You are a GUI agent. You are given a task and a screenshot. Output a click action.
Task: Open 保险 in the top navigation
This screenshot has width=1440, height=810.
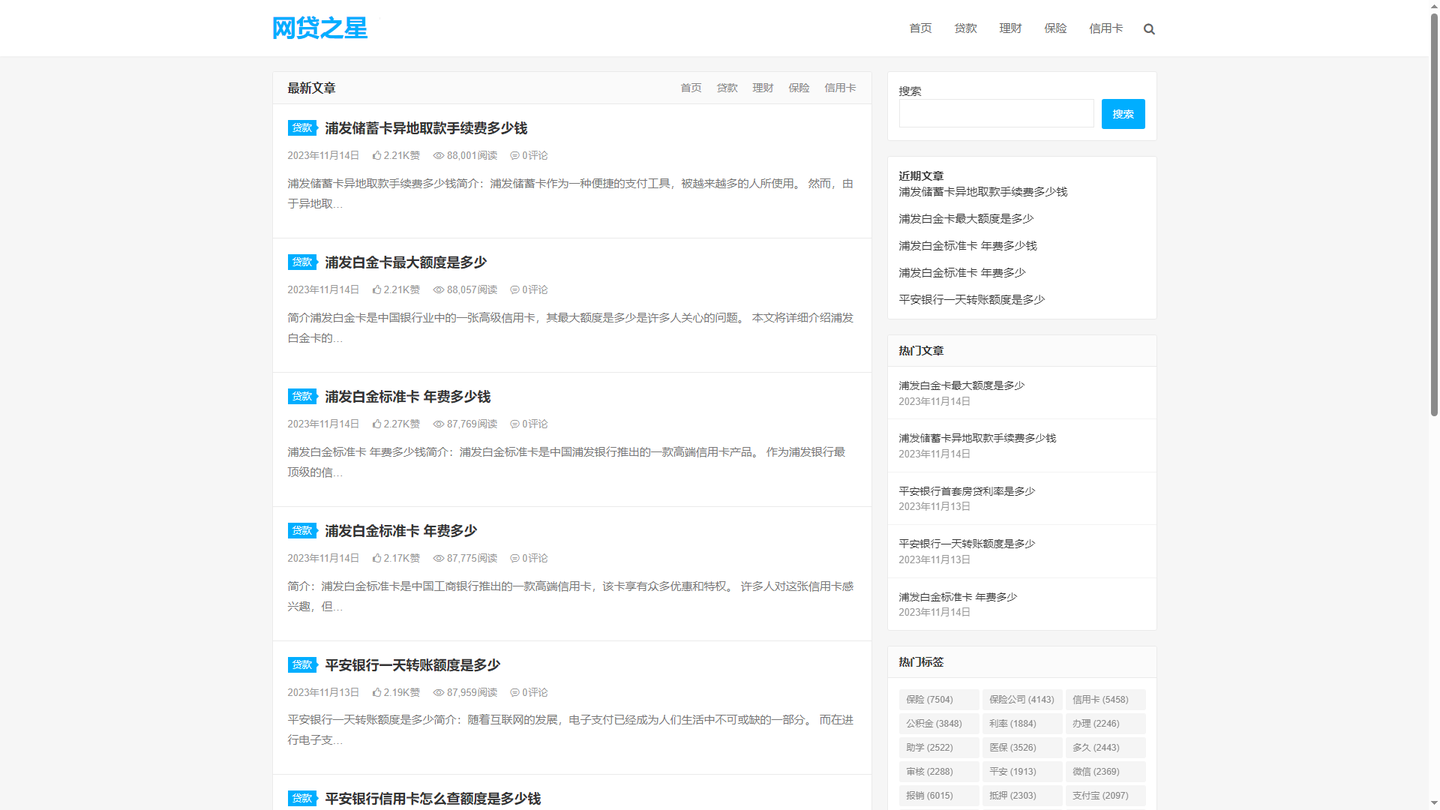point(1055,28)
